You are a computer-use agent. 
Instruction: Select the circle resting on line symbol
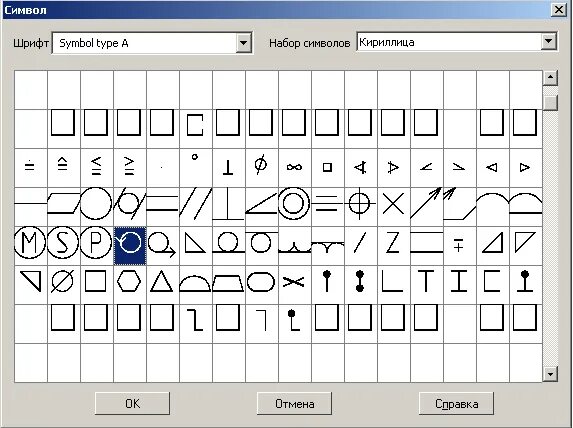[x=228, y=243]
